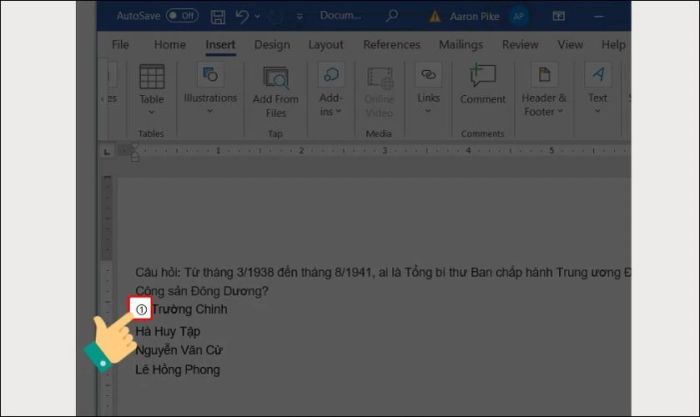700x417 pixels.
Task: Click the Add-ins icon
Action: pyautogui.click(x=331, y=75)
